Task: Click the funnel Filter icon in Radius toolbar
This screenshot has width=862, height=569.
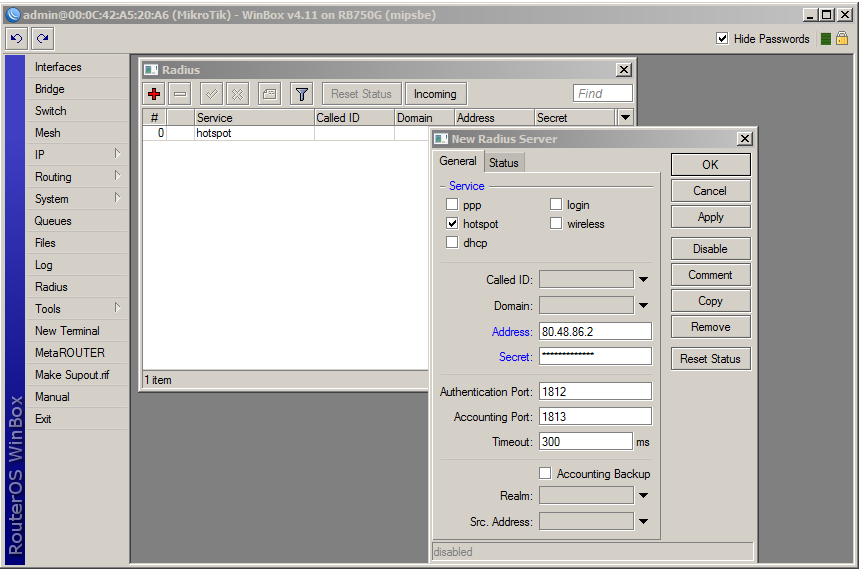Action: [301, 94]
